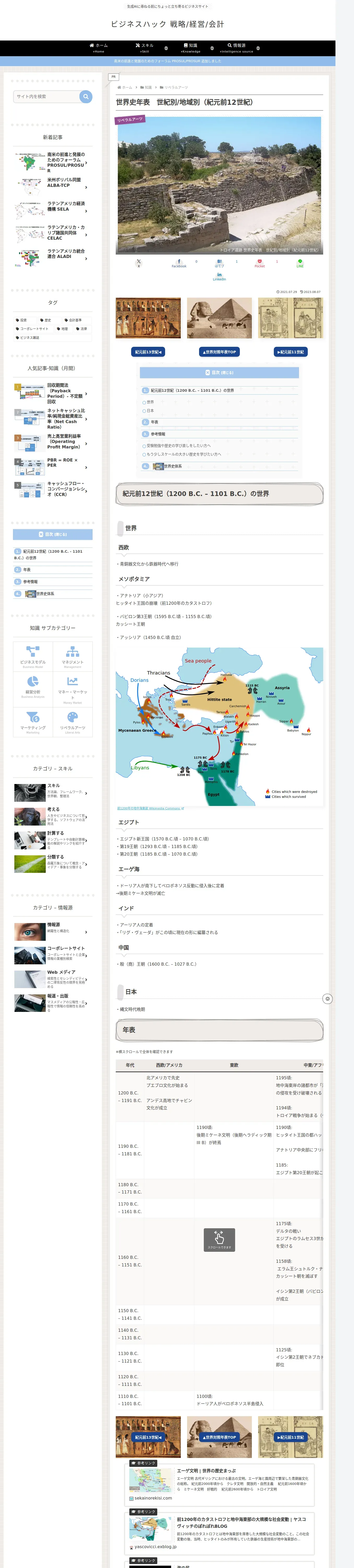
Task: Collapse the article's 目次 (閉じる) table of contents
Action: click(x=219, y=372)
